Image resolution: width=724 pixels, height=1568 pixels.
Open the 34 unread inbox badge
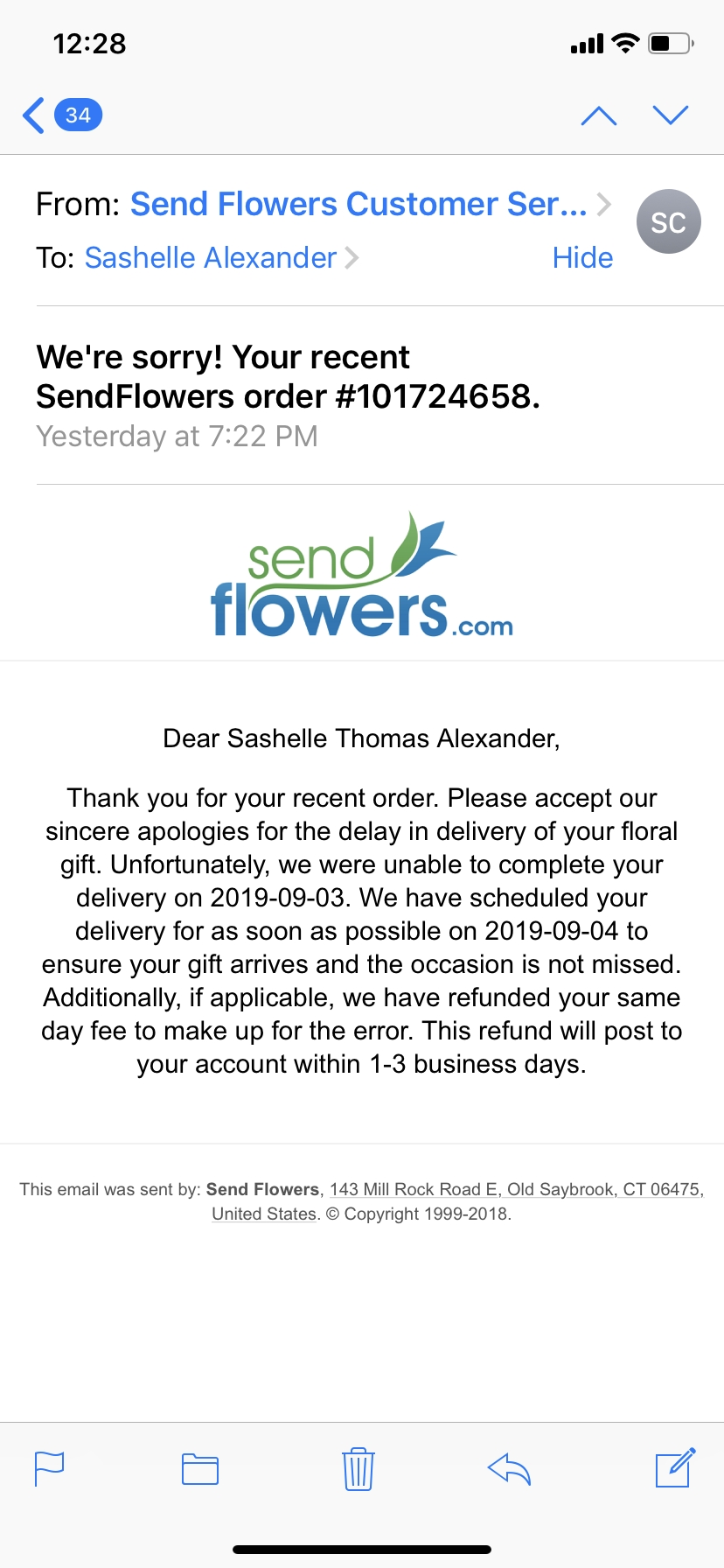point(77,114)
